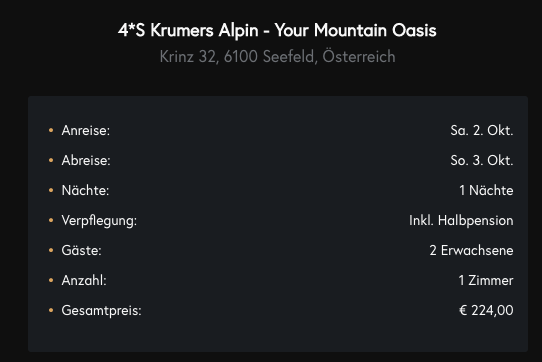Click the Verpflegung label
The width and height of the screenshot is (542, 362).
(99, 221)
